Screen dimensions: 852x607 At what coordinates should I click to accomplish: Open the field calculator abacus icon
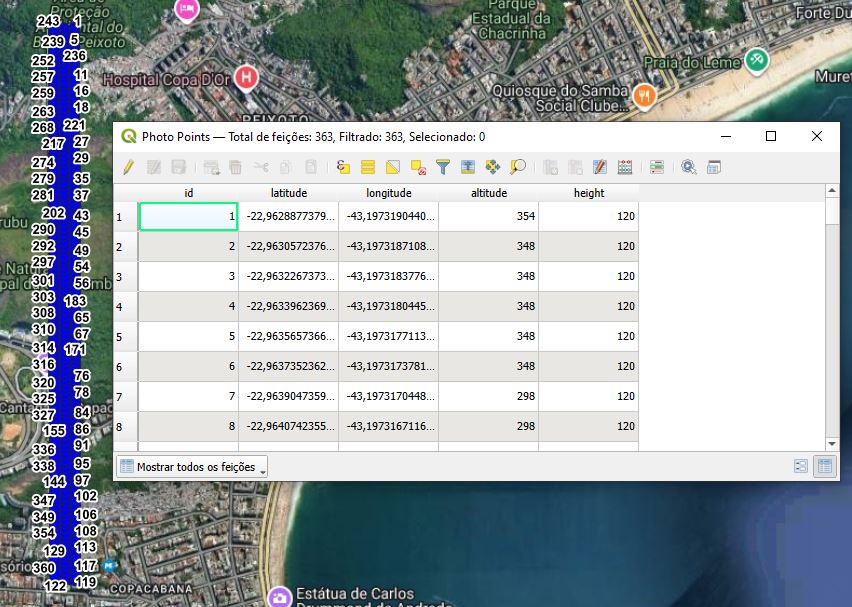(625, 168)
